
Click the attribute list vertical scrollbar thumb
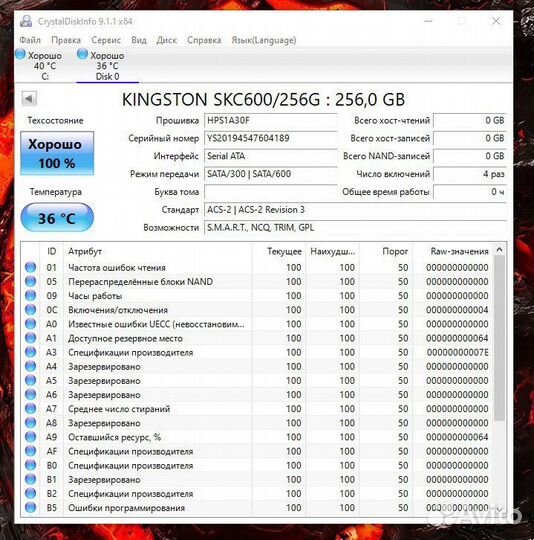(500, 338)
